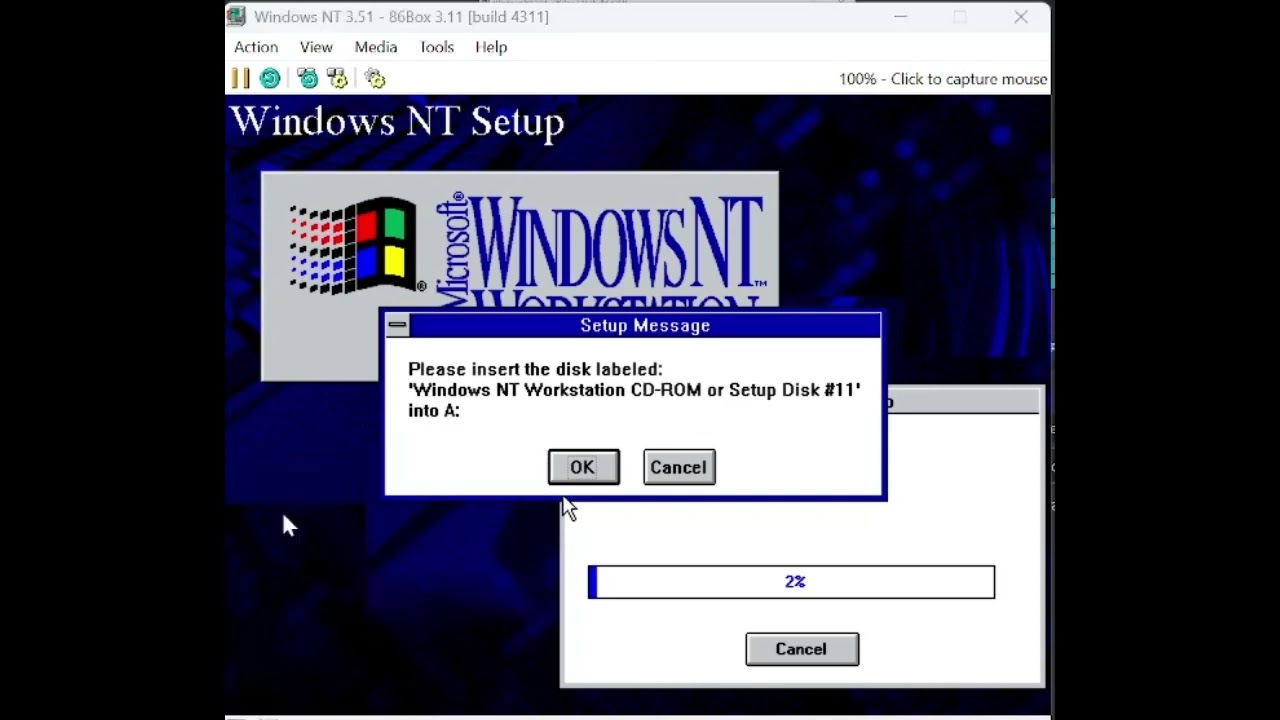Open the Tools menu
This screenshot has height=720, width=1280.
pos(436,47)
